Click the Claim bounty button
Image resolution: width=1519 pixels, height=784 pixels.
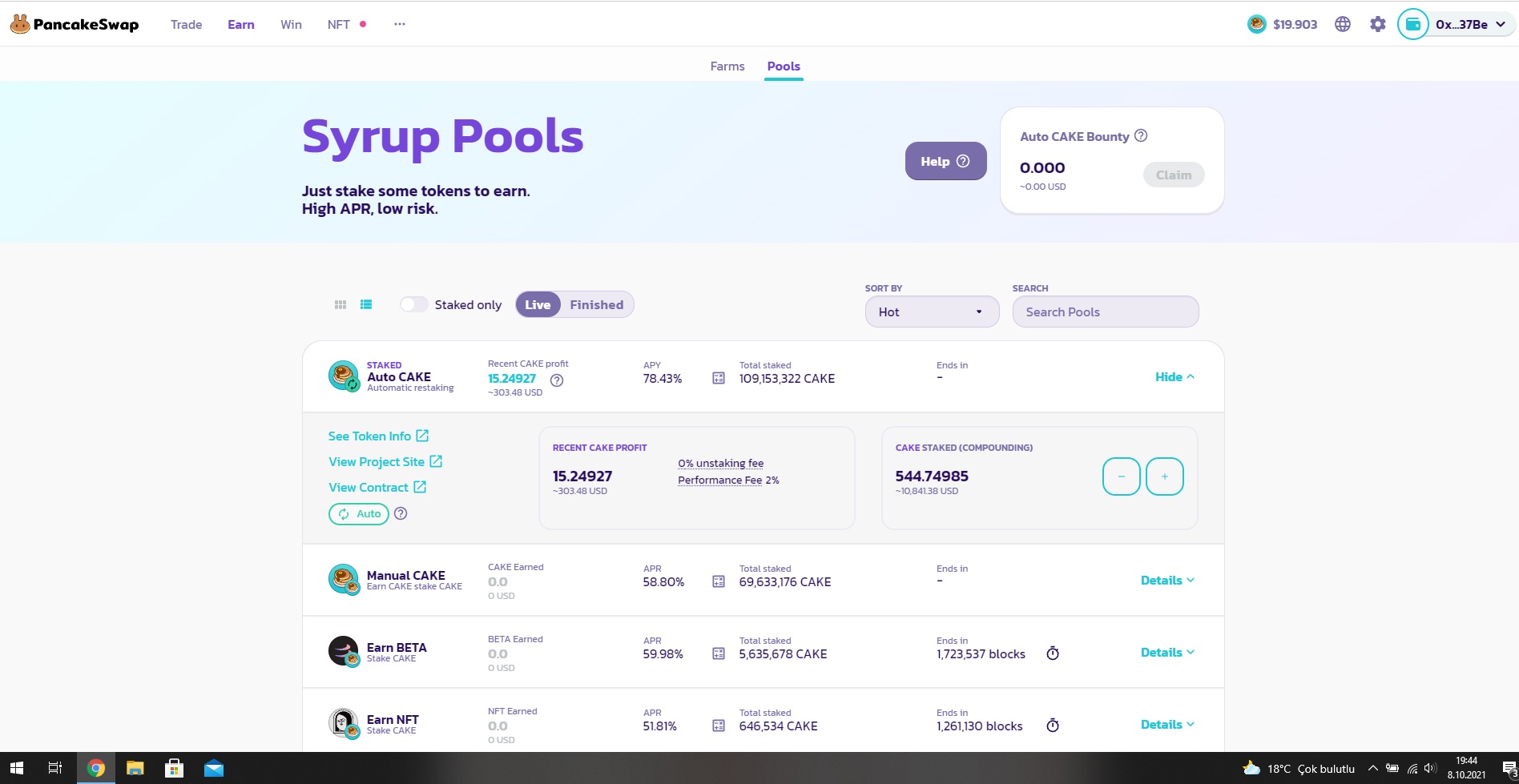click(1173, 175)
